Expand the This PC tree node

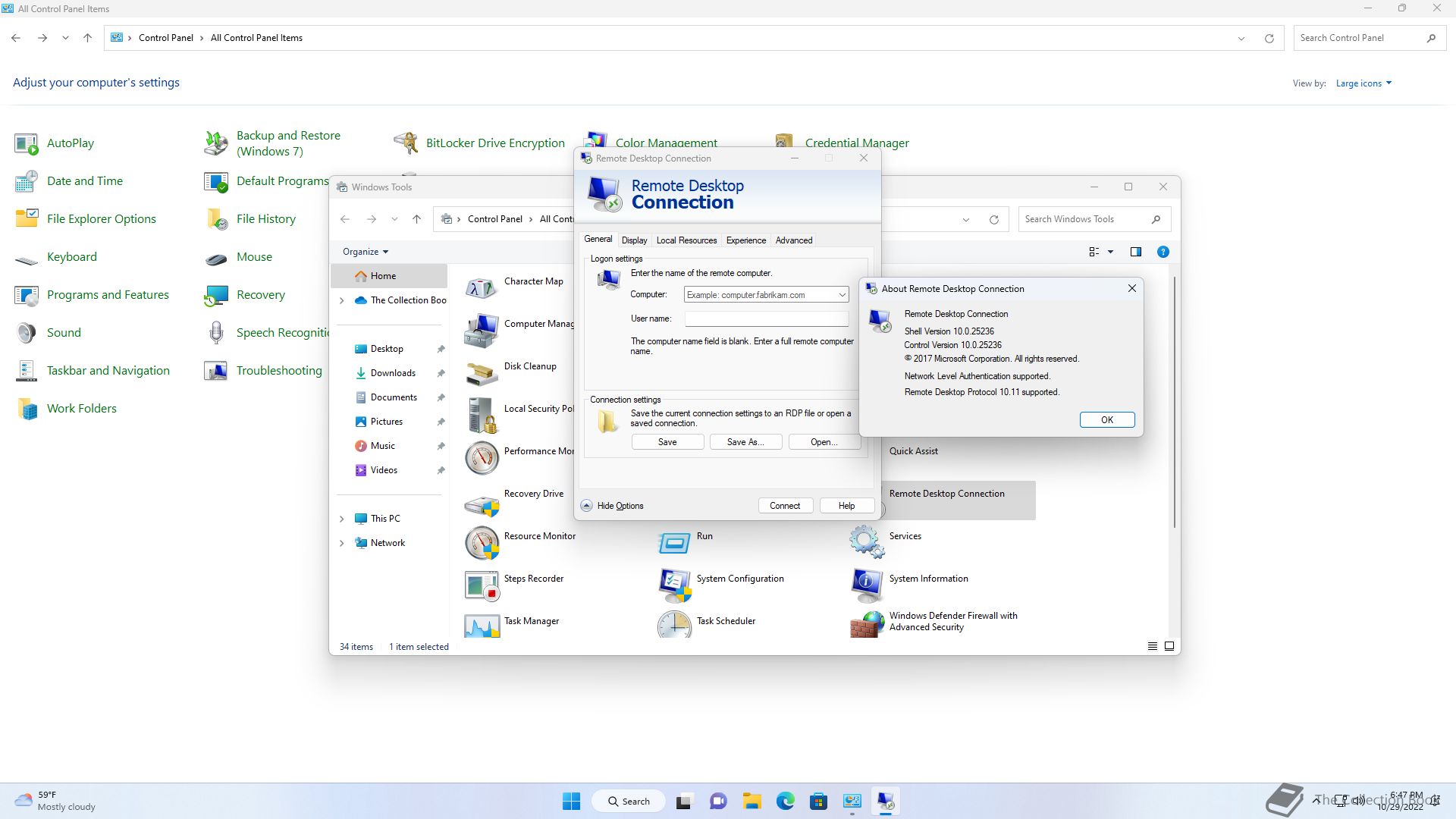[342, 519]
